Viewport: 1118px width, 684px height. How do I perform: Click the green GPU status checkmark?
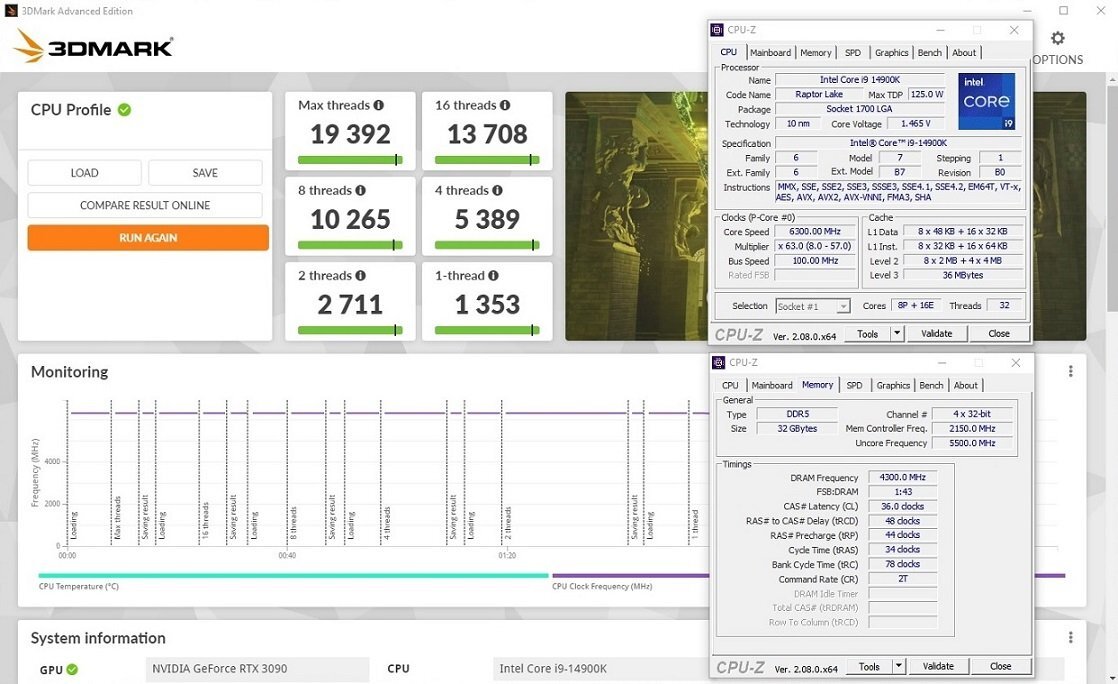[72, 669]
